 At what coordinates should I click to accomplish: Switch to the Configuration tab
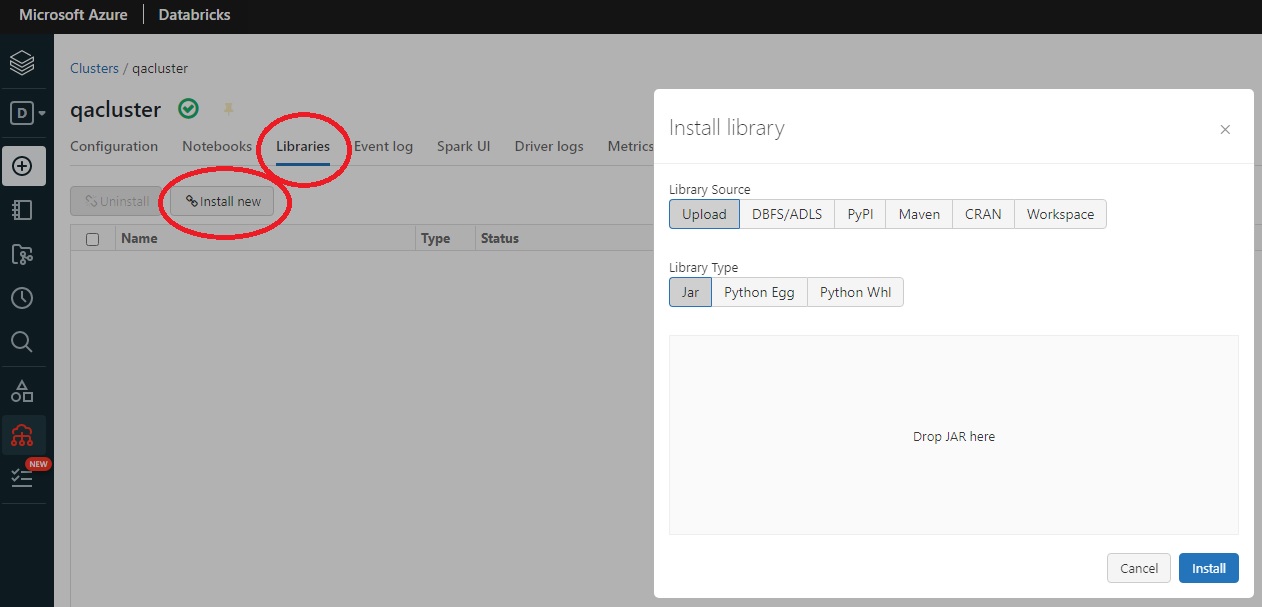click(x=114, y=146)
